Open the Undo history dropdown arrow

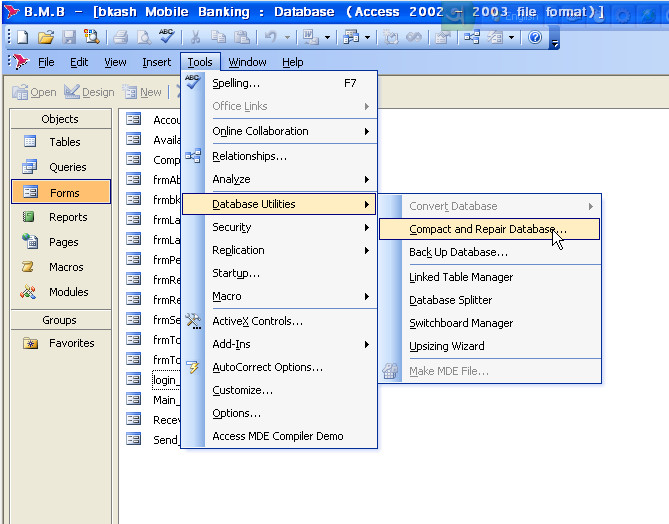click(288, 38)
